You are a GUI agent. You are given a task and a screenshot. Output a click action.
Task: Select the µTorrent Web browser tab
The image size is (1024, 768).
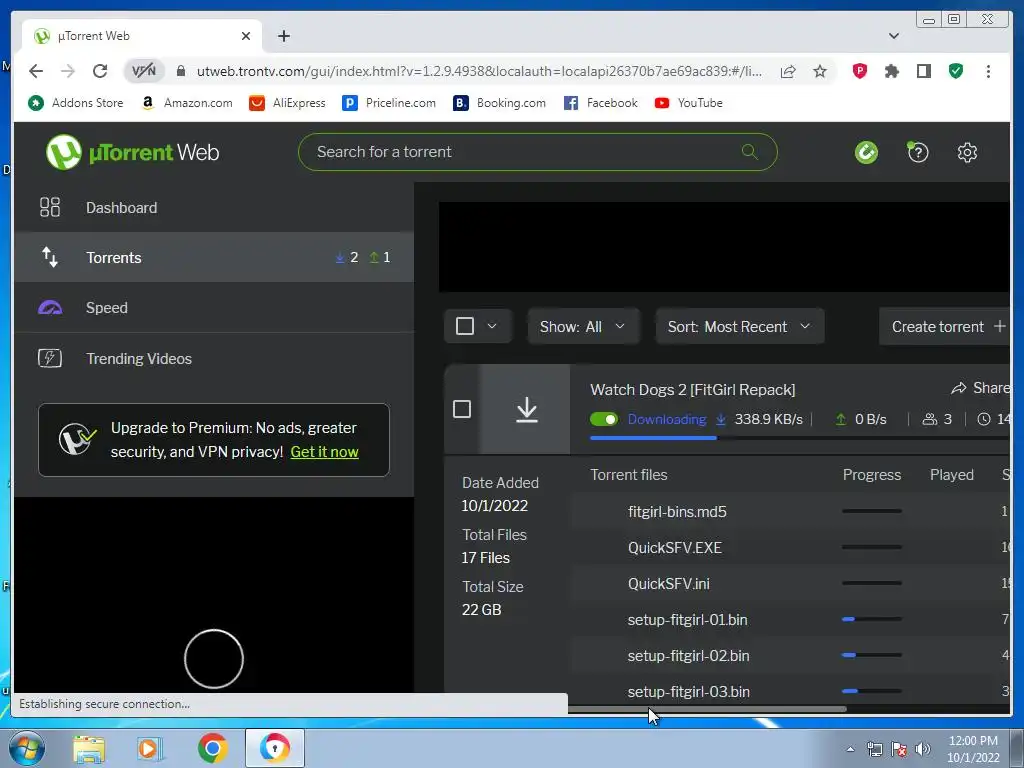[x=142, y=36]
